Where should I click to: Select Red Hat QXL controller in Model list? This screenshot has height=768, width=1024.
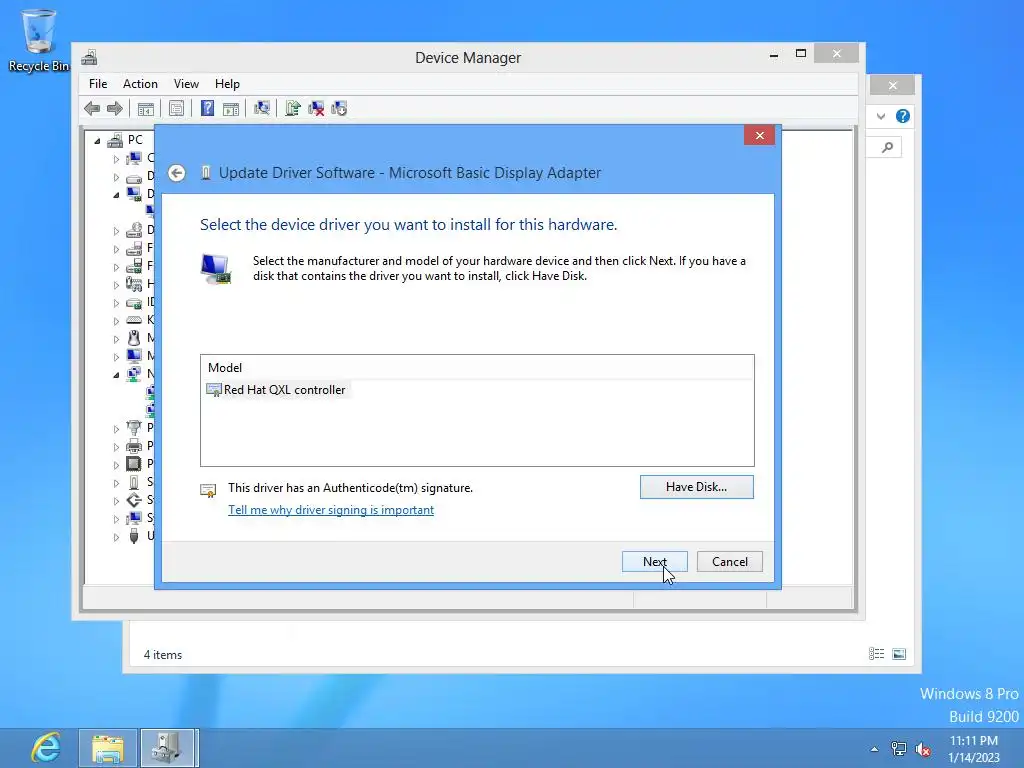277,390
